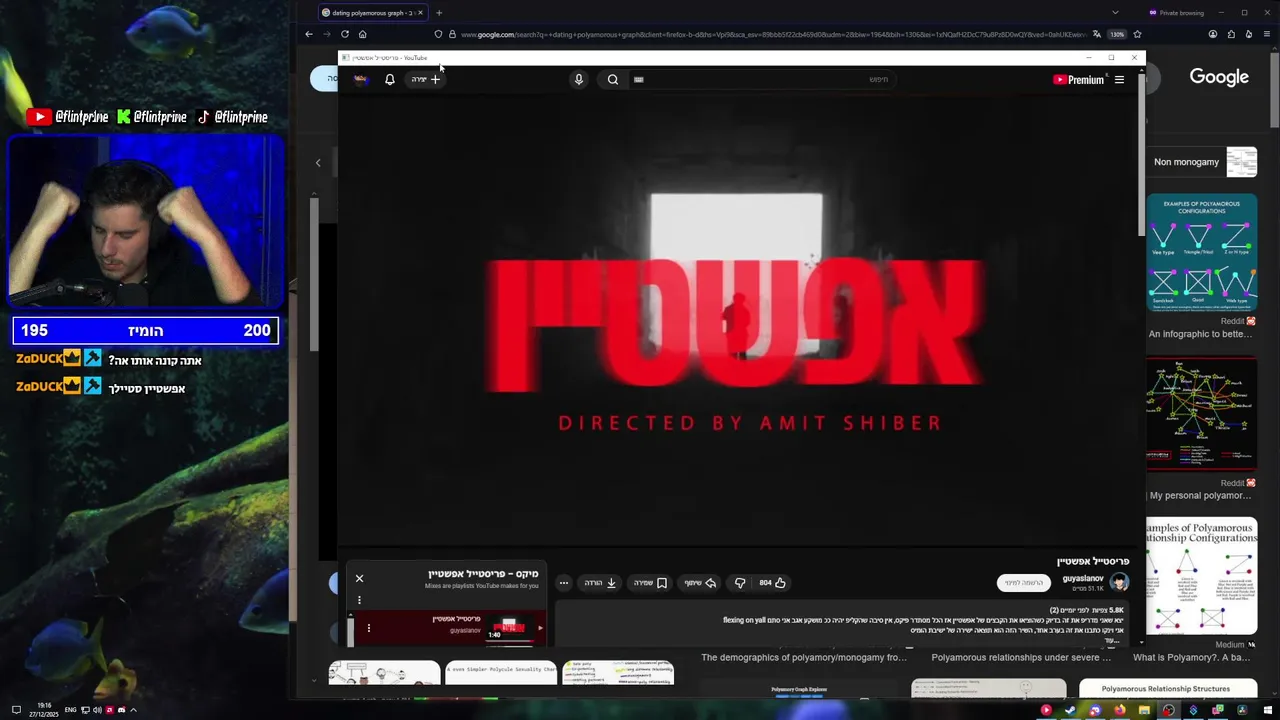Open the 130% zoom level indicator
The image size is (1280, 720).
tap(1117, 34)
